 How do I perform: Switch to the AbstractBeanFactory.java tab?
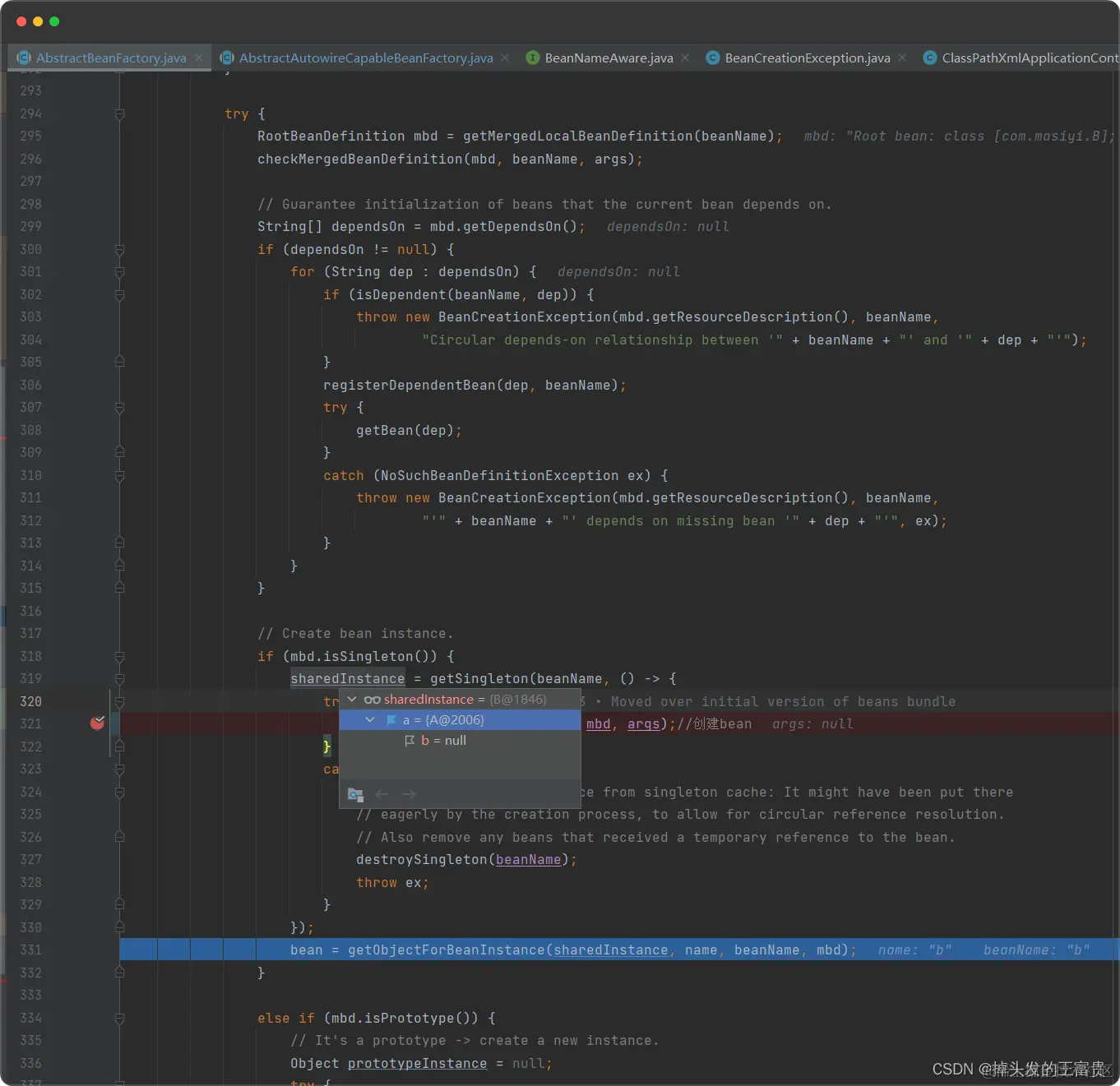tap(111, 58)
